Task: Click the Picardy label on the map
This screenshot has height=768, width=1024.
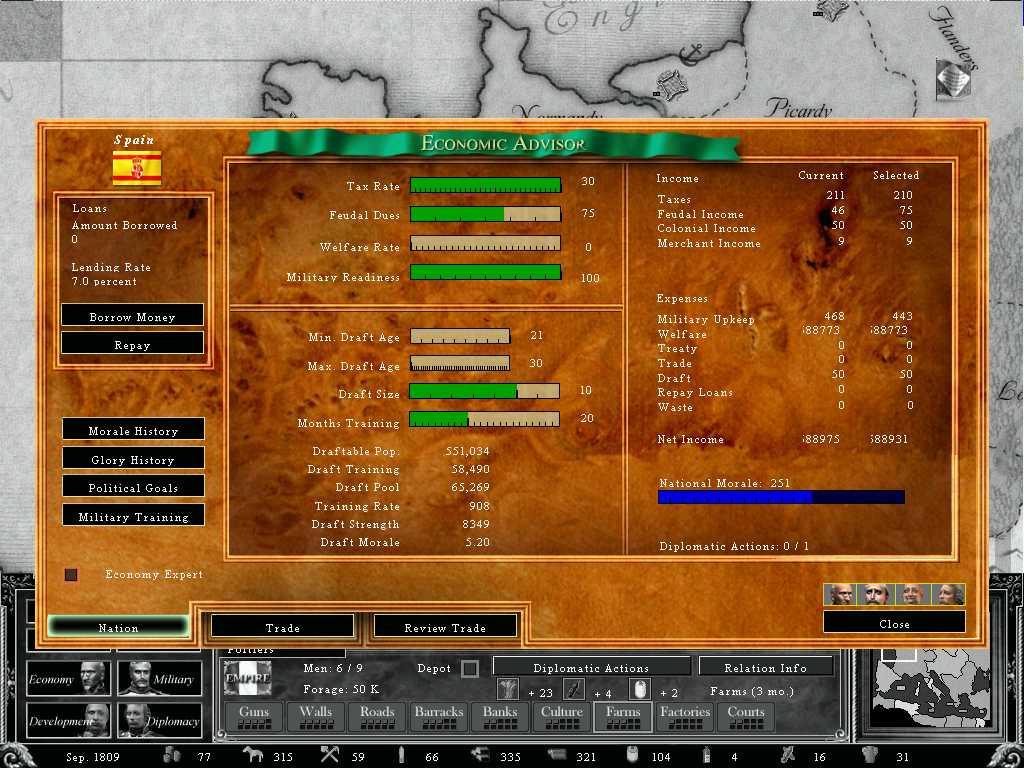Action: (798, 108)
